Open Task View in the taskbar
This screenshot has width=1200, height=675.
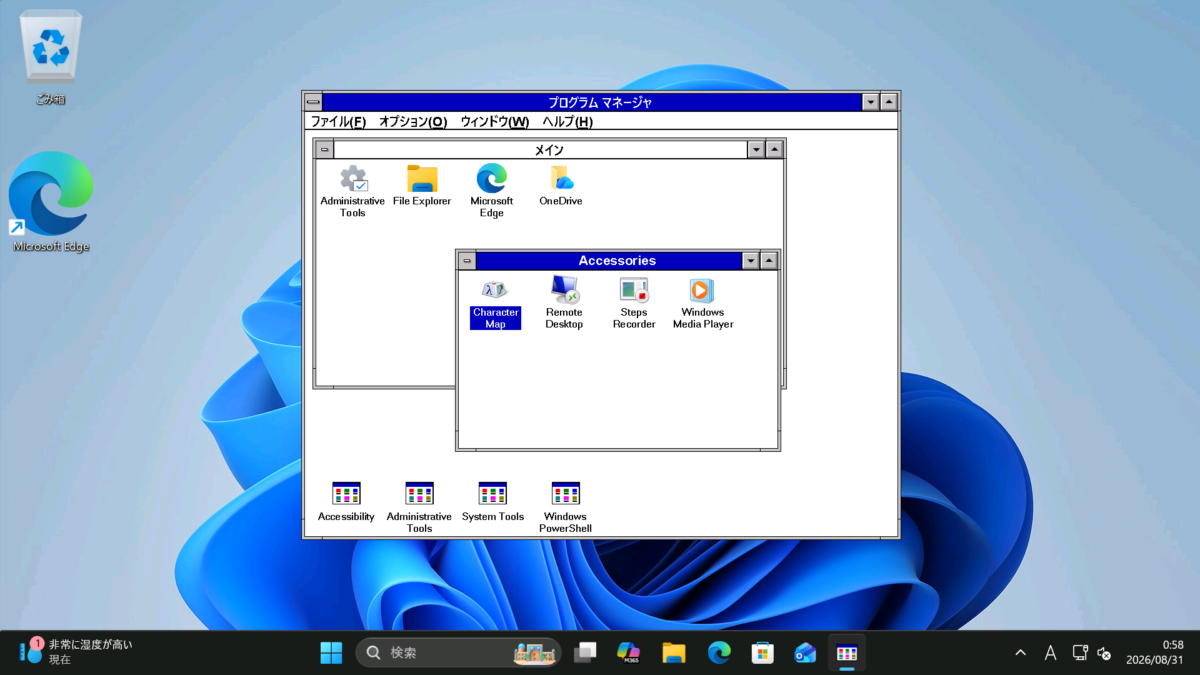[x=586, y=653]
